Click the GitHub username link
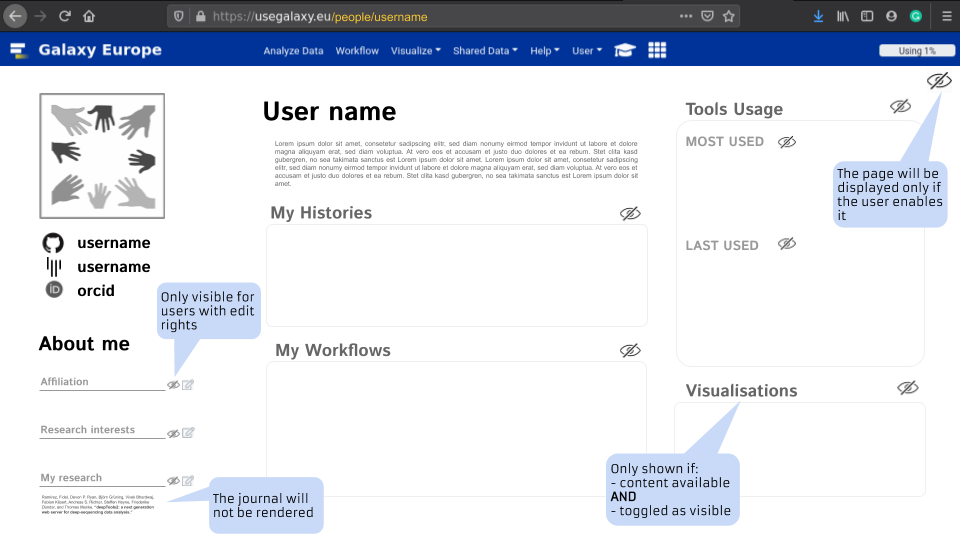The height and width of the screenshot is (540, 960). pyautogui.click(x=114, y=243)
